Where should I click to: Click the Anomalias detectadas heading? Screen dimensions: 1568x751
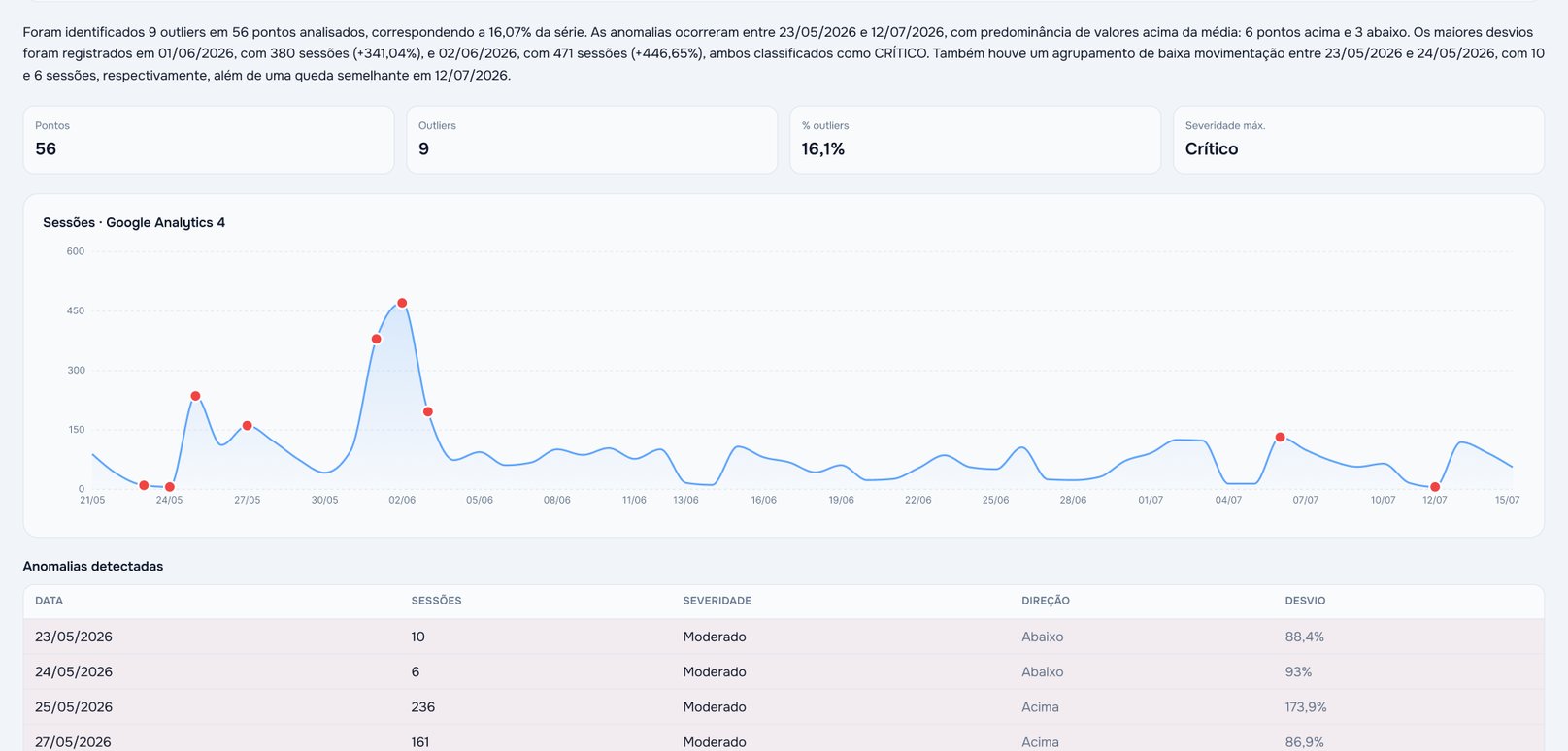click(x=93, y=566)
